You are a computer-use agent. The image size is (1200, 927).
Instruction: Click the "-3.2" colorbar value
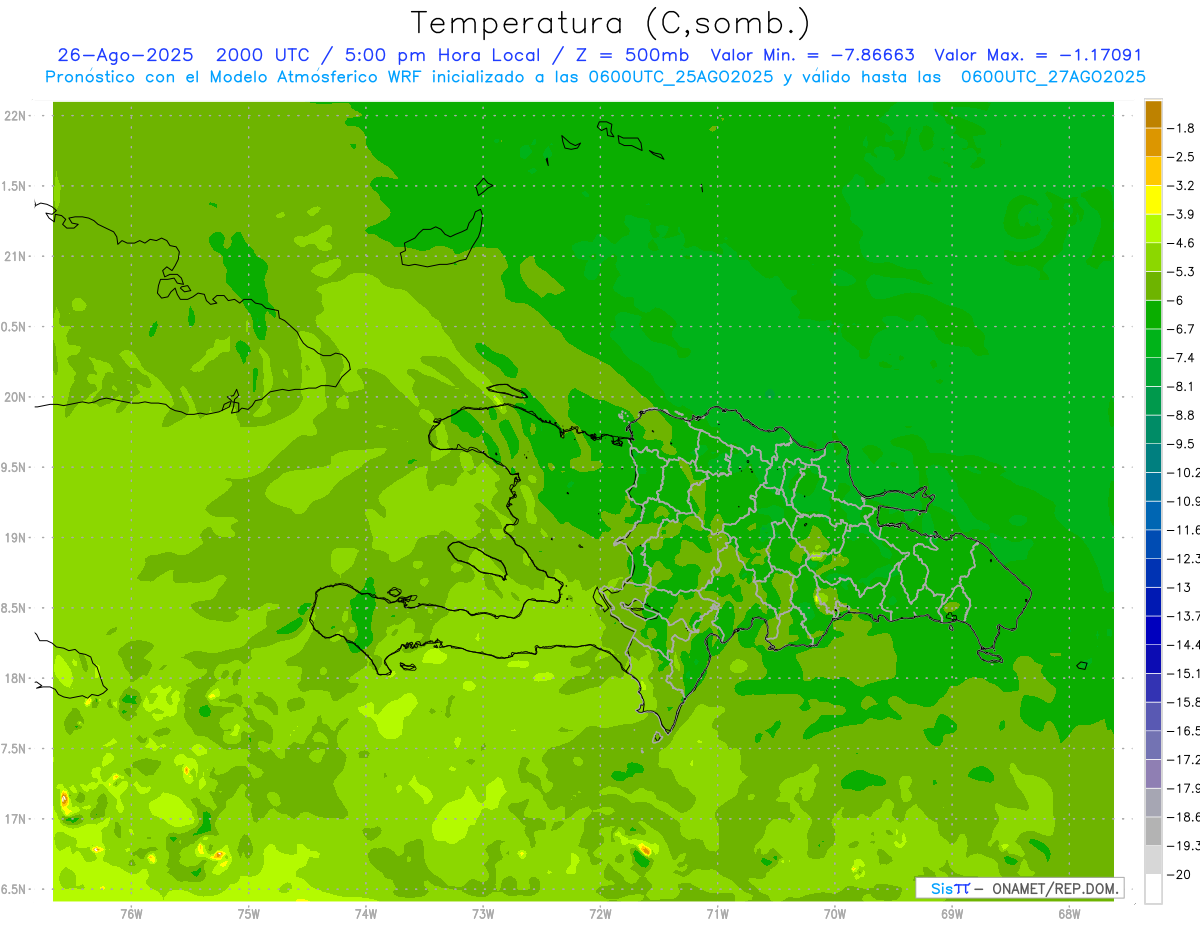[1181, 186]
